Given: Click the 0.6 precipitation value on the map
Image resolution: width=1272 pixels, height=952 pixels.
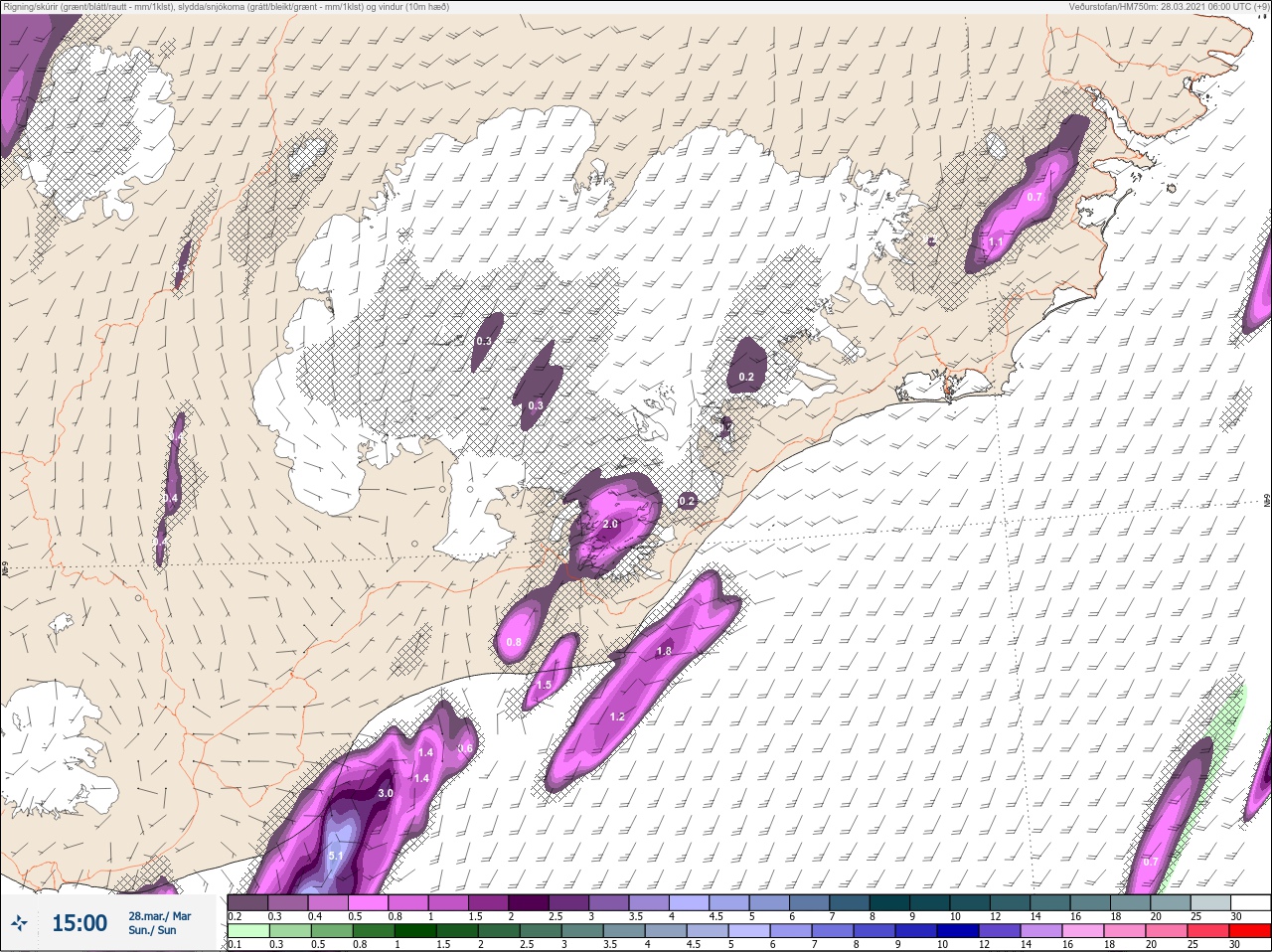Looking at the screenshot, I should tap(465, 748).
